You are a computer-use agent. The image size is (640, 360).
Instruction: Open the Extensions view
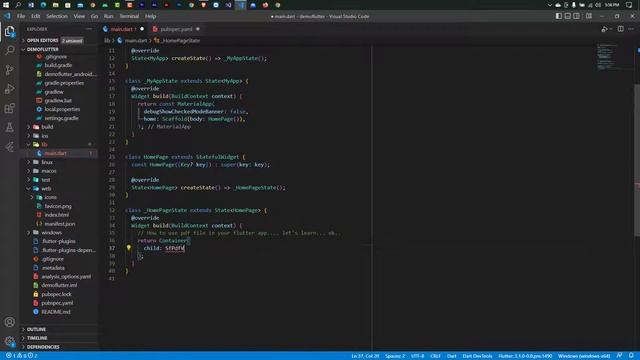click(x=9, y=108)
